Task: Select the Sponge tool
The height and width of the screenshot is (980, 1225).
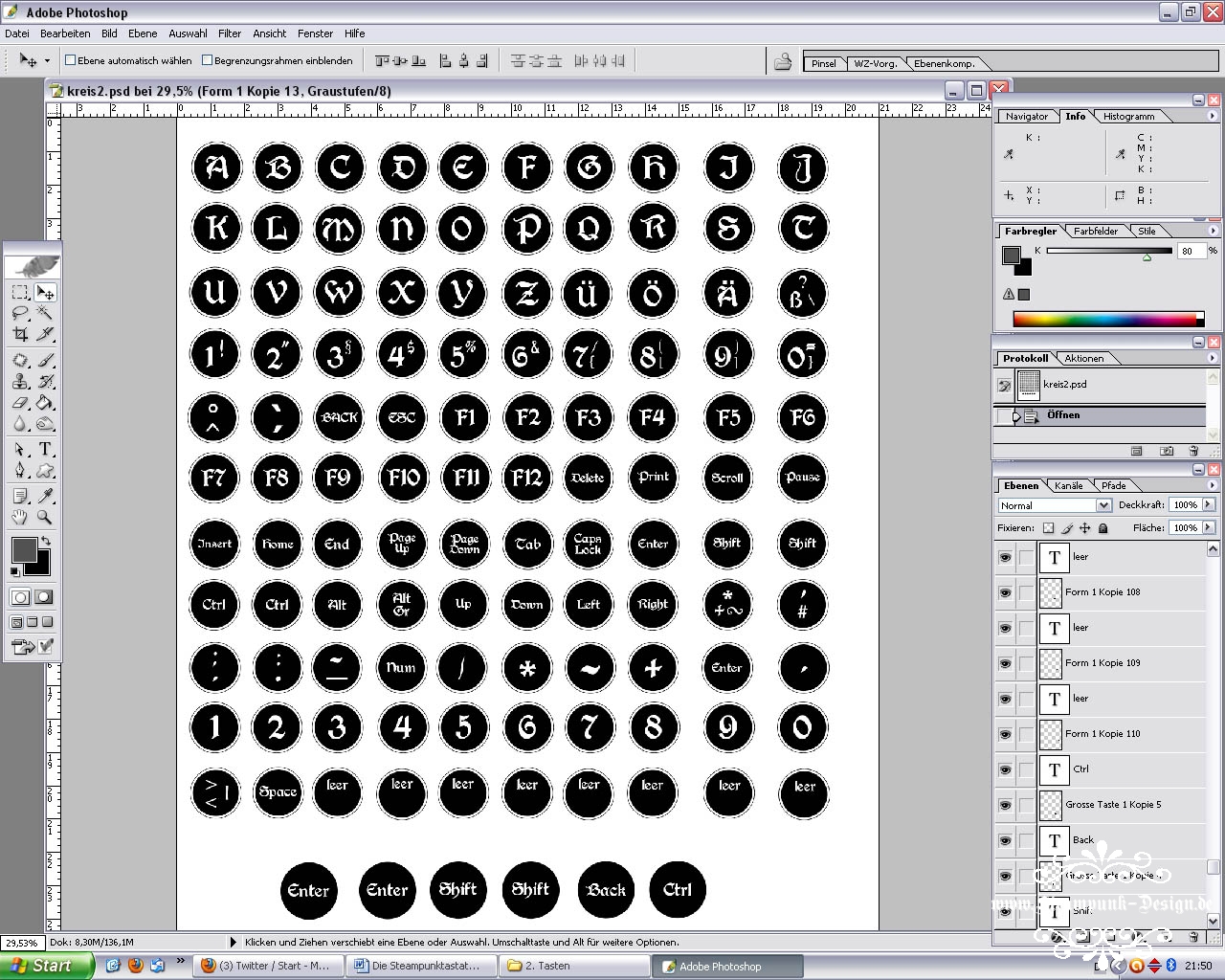Action: [x=44, y=424]
